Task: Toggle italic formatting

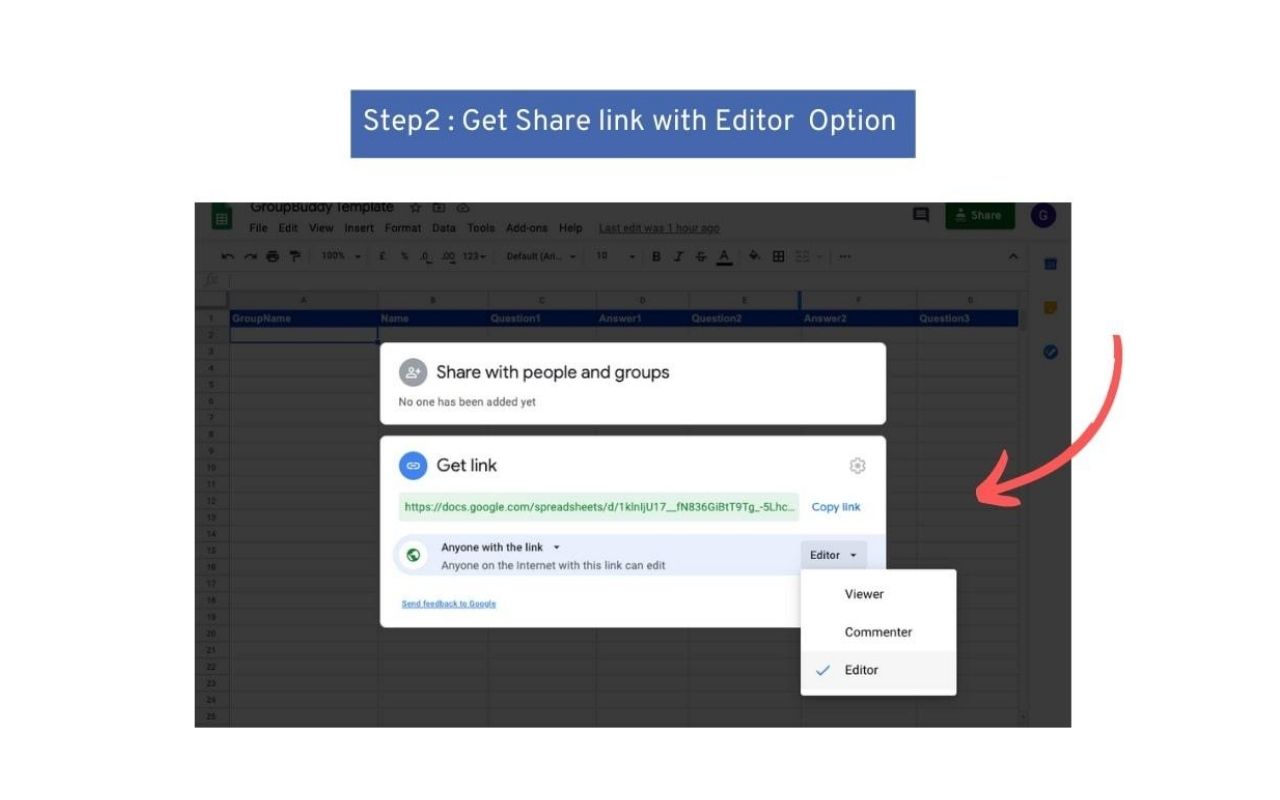Action: coord(678,256)
